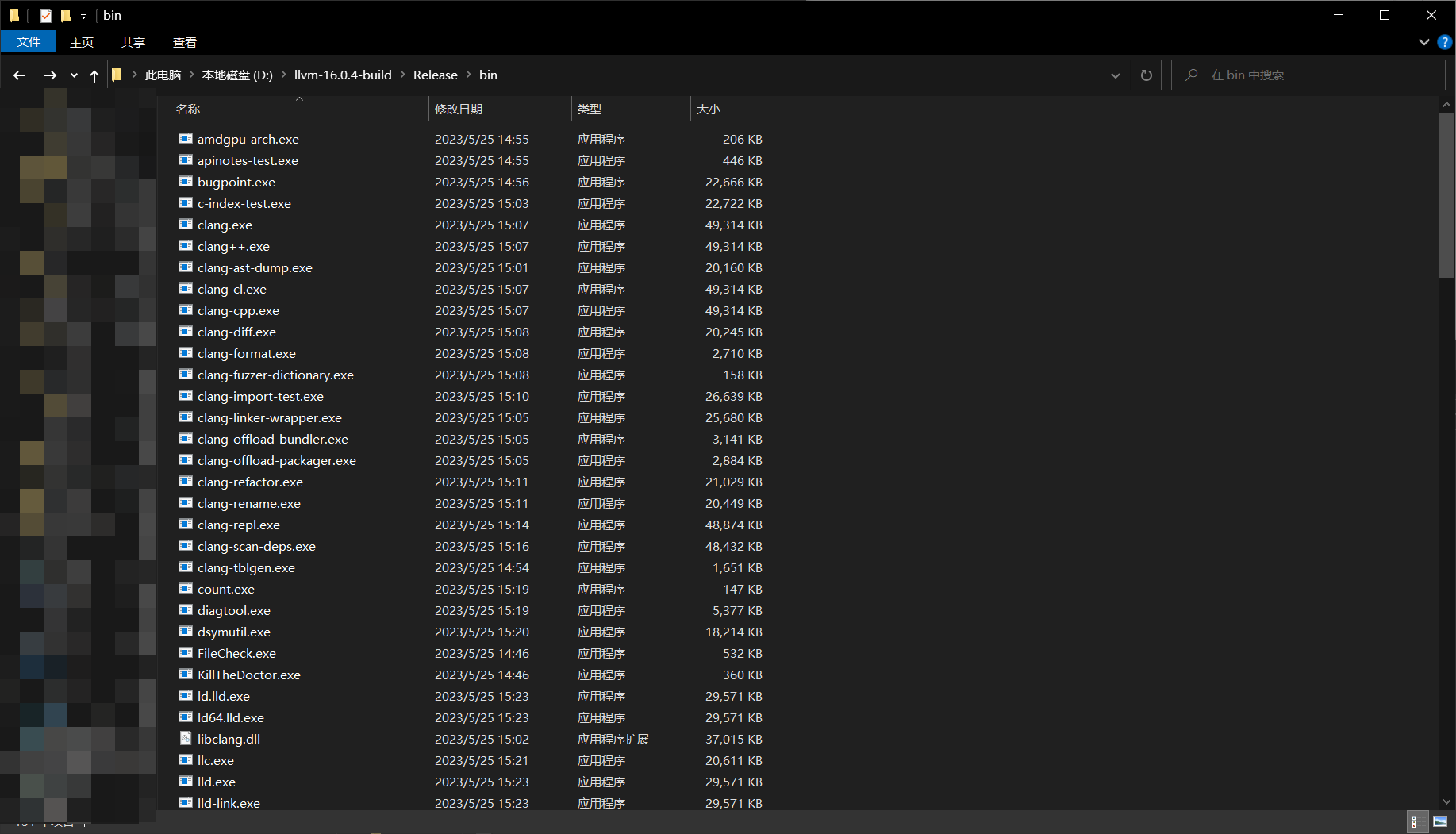Click the FileCheck.exe file icon
1456x834 pixels.
pos(186,653)
